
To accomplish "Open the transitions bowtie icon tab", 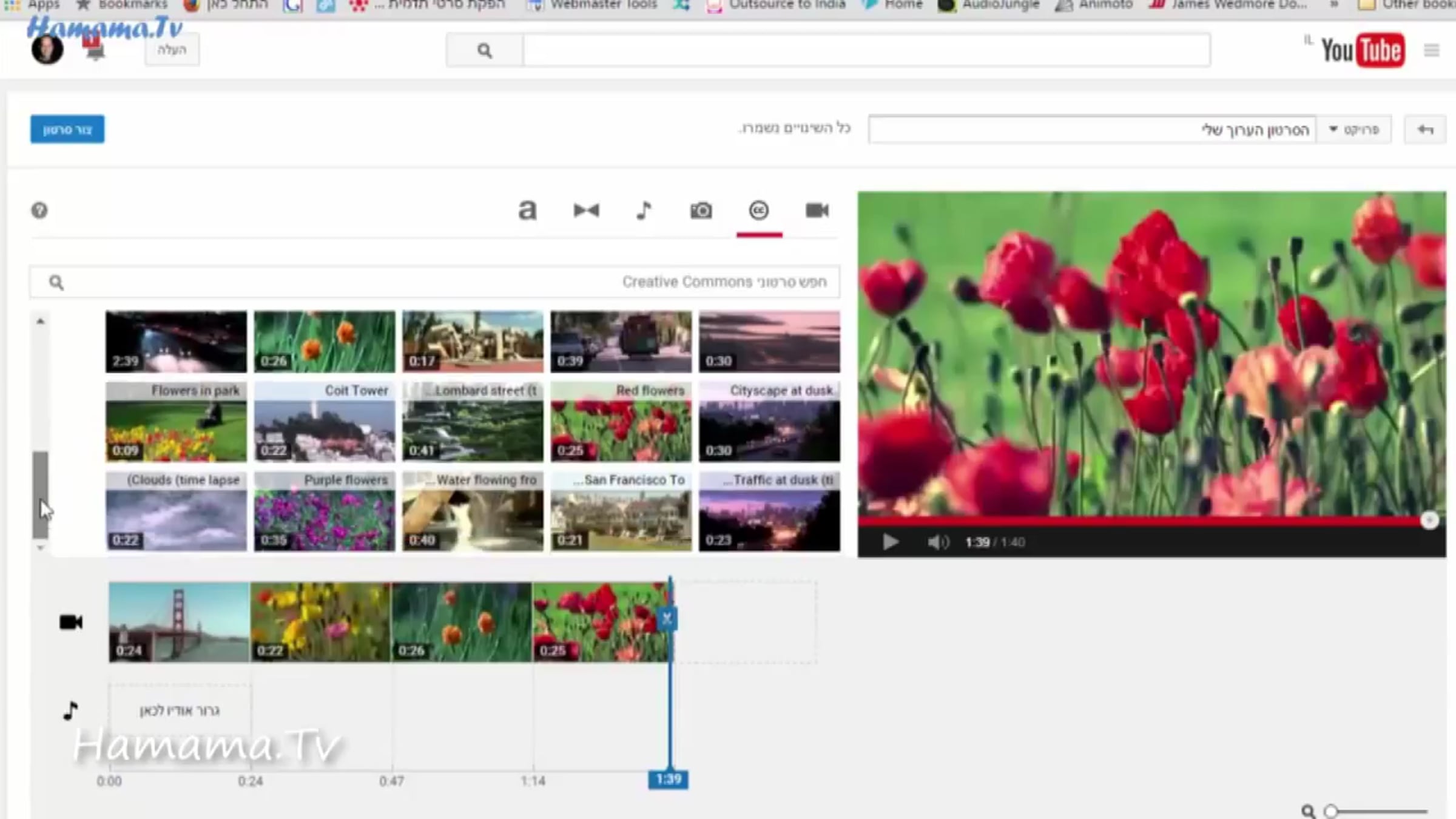I will pos(586,211).
